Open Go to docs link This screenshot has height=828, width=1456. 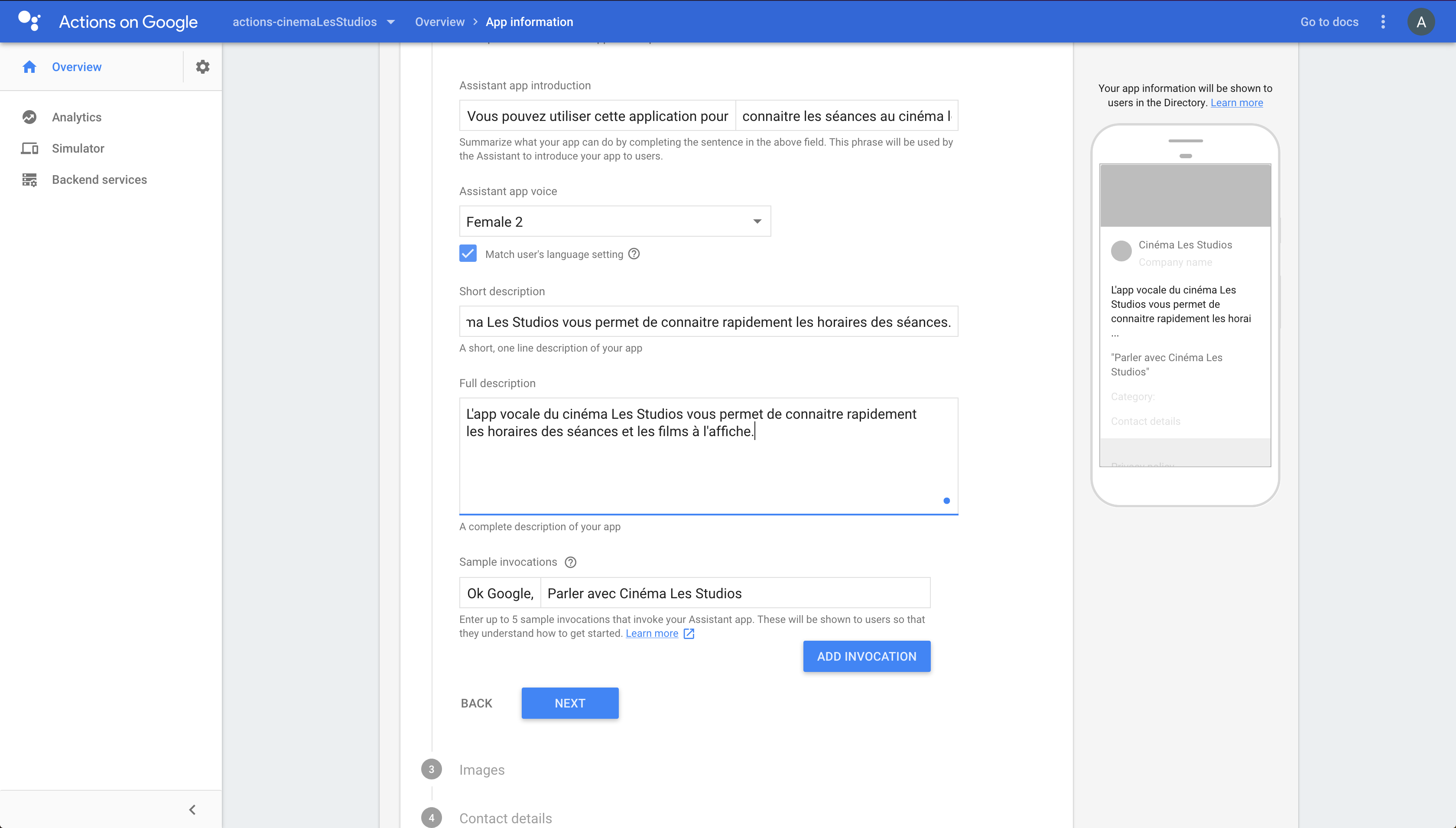tap(1329, 22)
